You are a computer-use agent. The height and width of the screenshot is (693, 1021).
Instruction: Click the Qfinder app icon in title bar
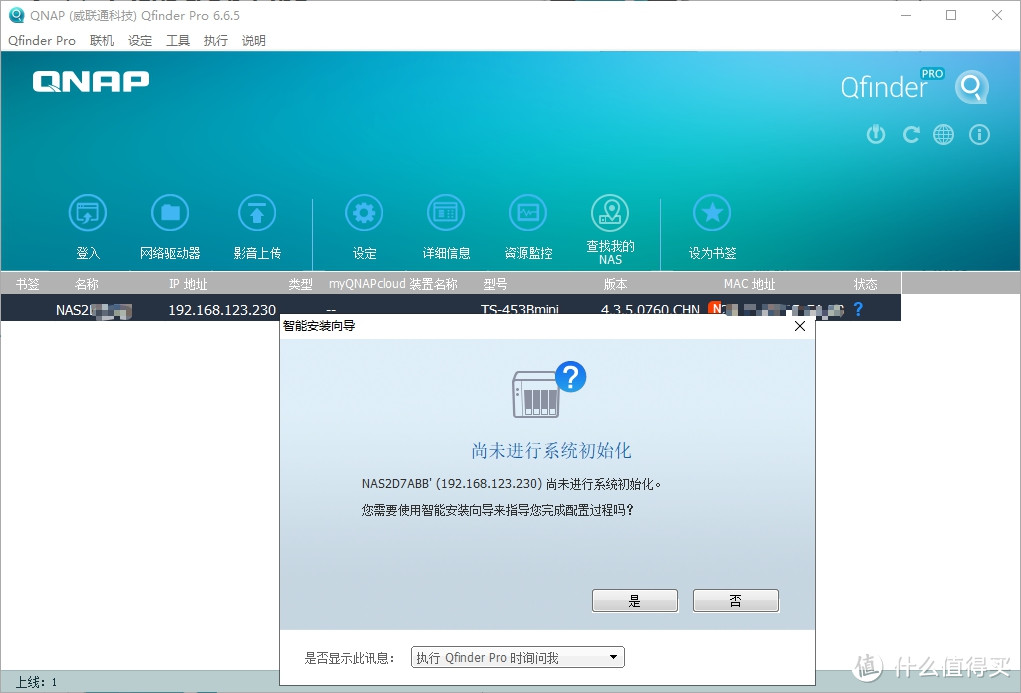click(16, 15)
